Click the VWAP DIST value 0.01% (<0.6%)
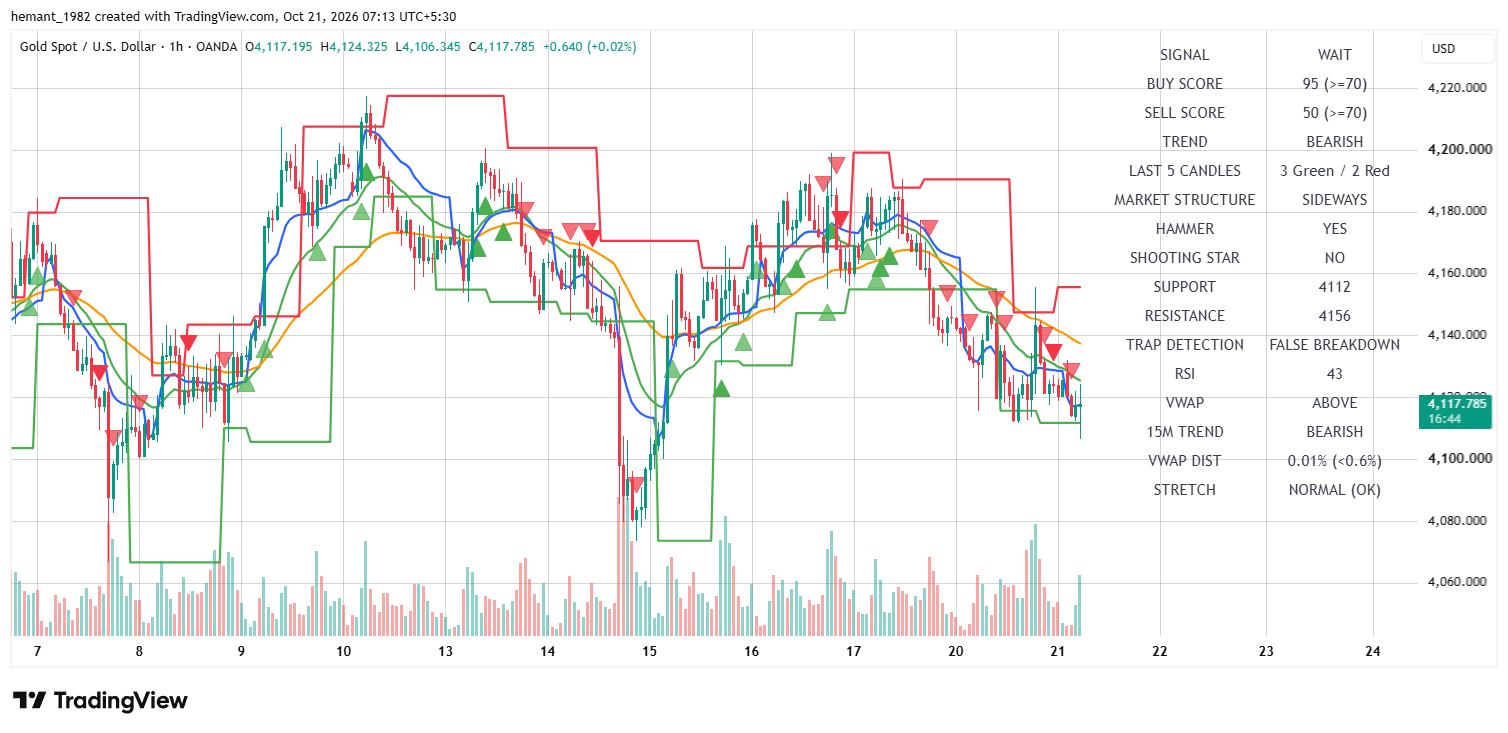 [x=1334, y=461]
